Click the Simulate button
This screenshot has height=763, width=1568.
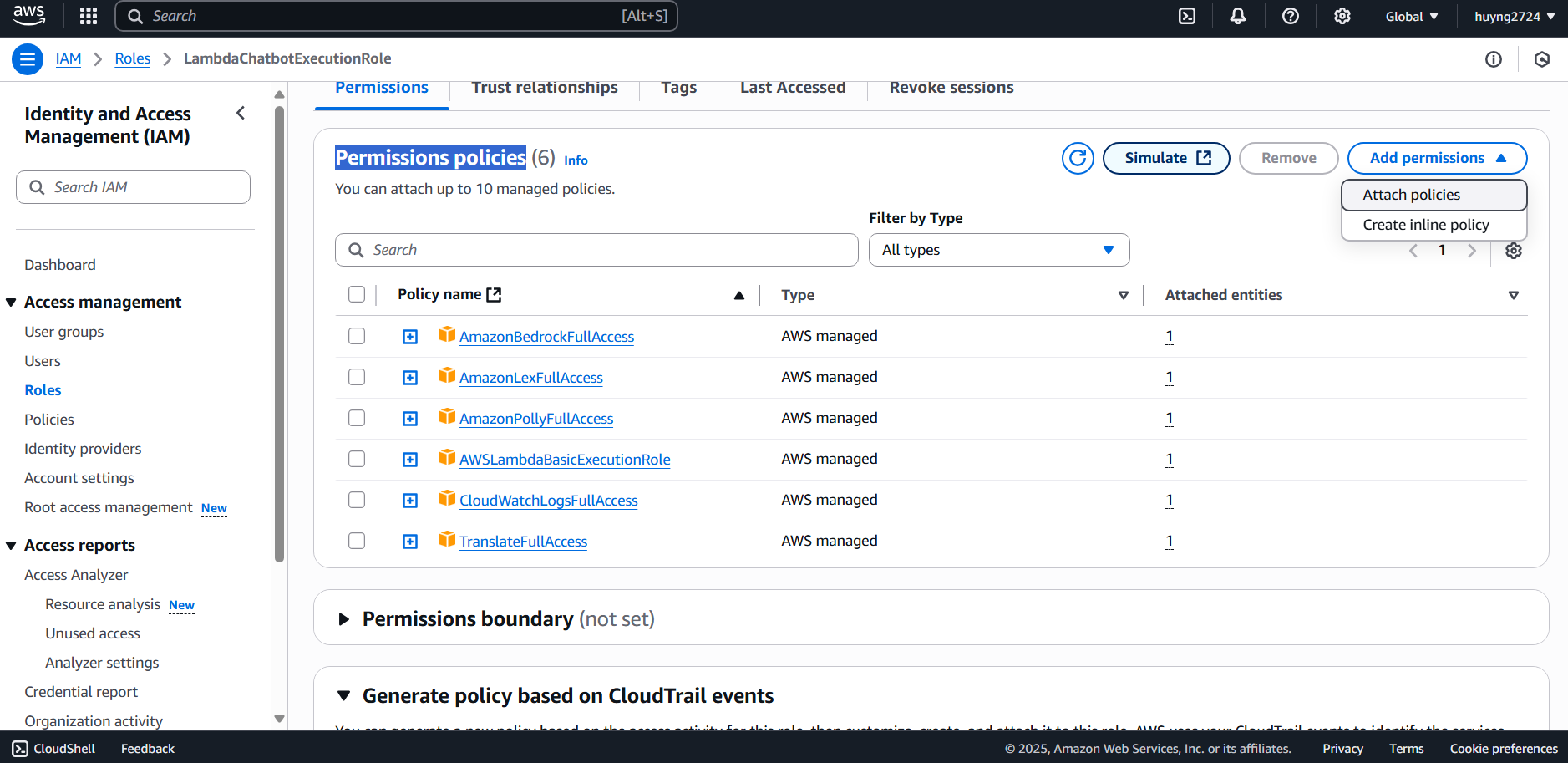point(1166,158)
